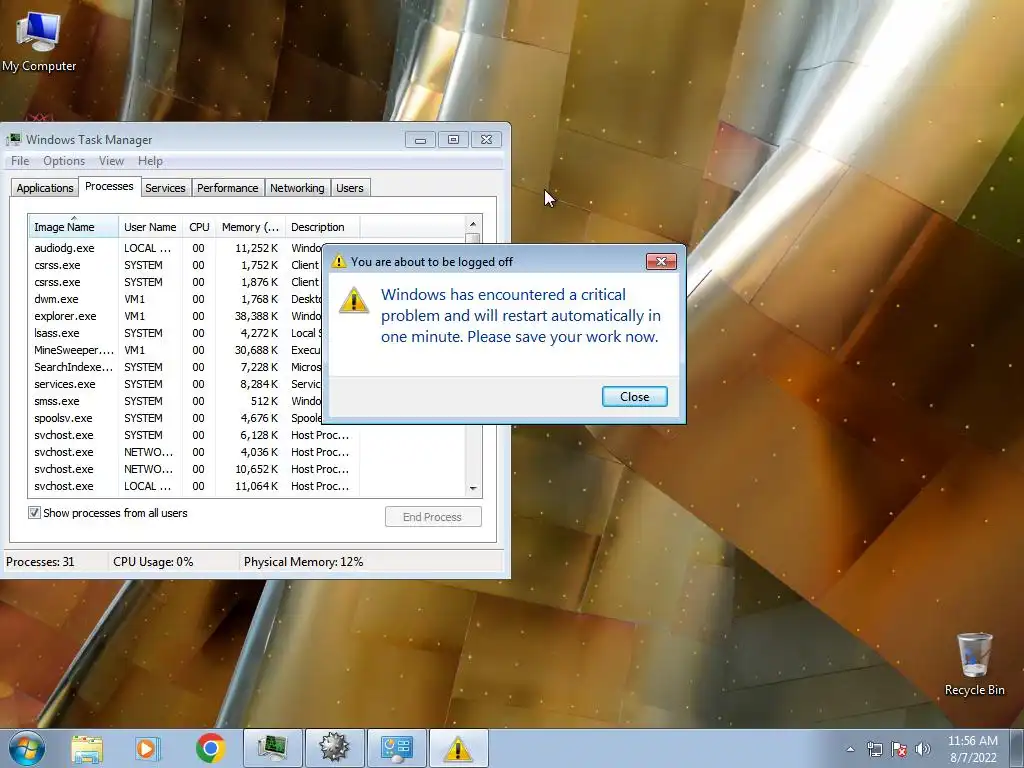Click the 38,388 K memory value

click(x=256, y=316)
